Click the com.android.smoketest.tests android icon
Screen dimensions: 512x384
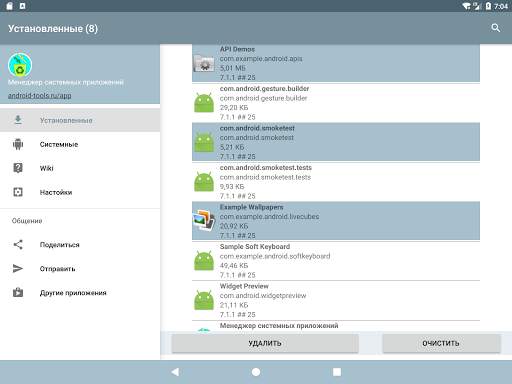pos(204,182)
